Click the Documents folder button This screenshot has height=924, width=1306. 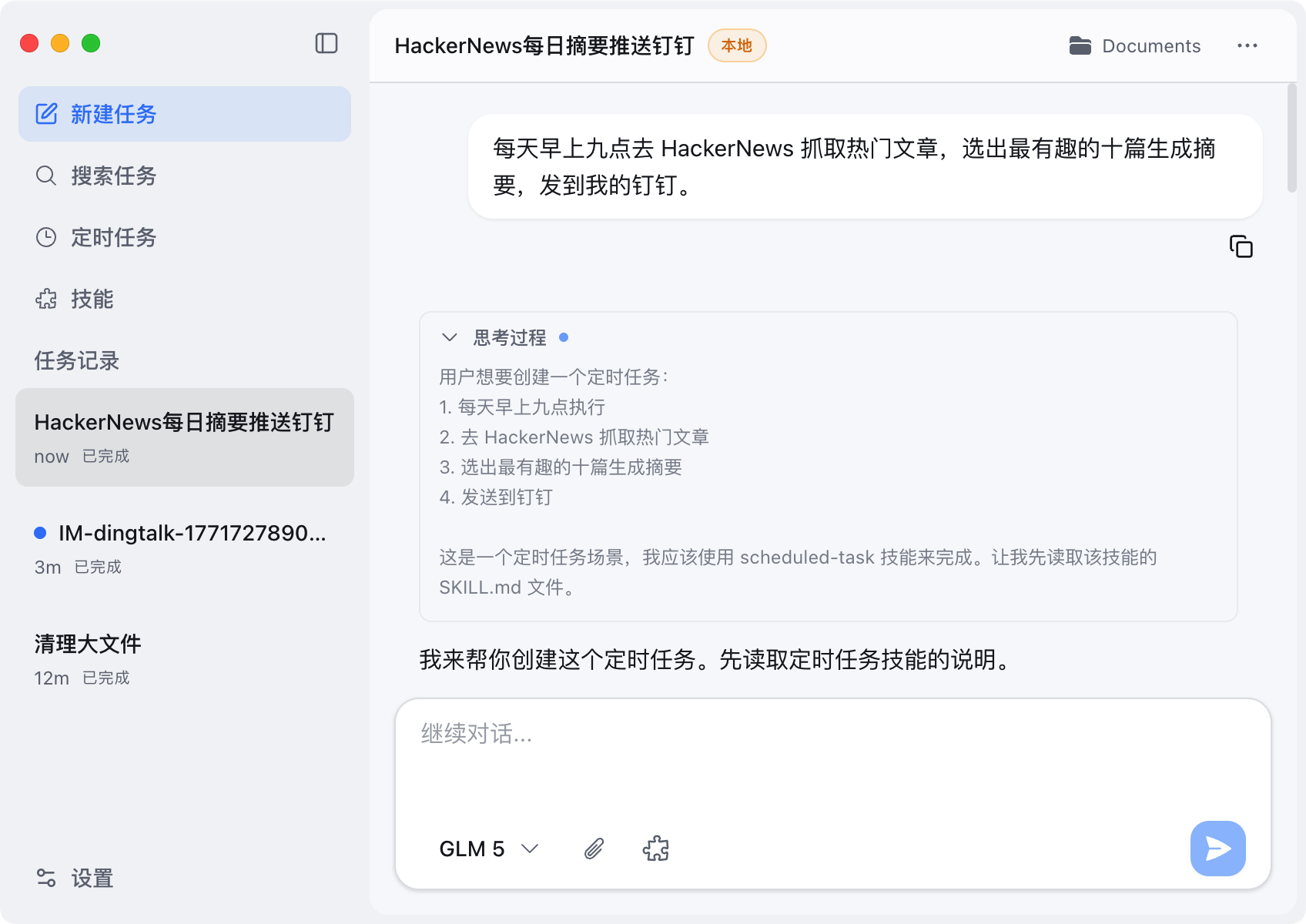point(1135,46)
